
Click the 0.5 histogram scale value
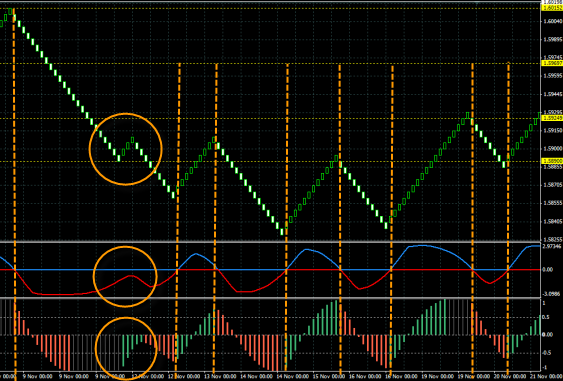(545, 317)
